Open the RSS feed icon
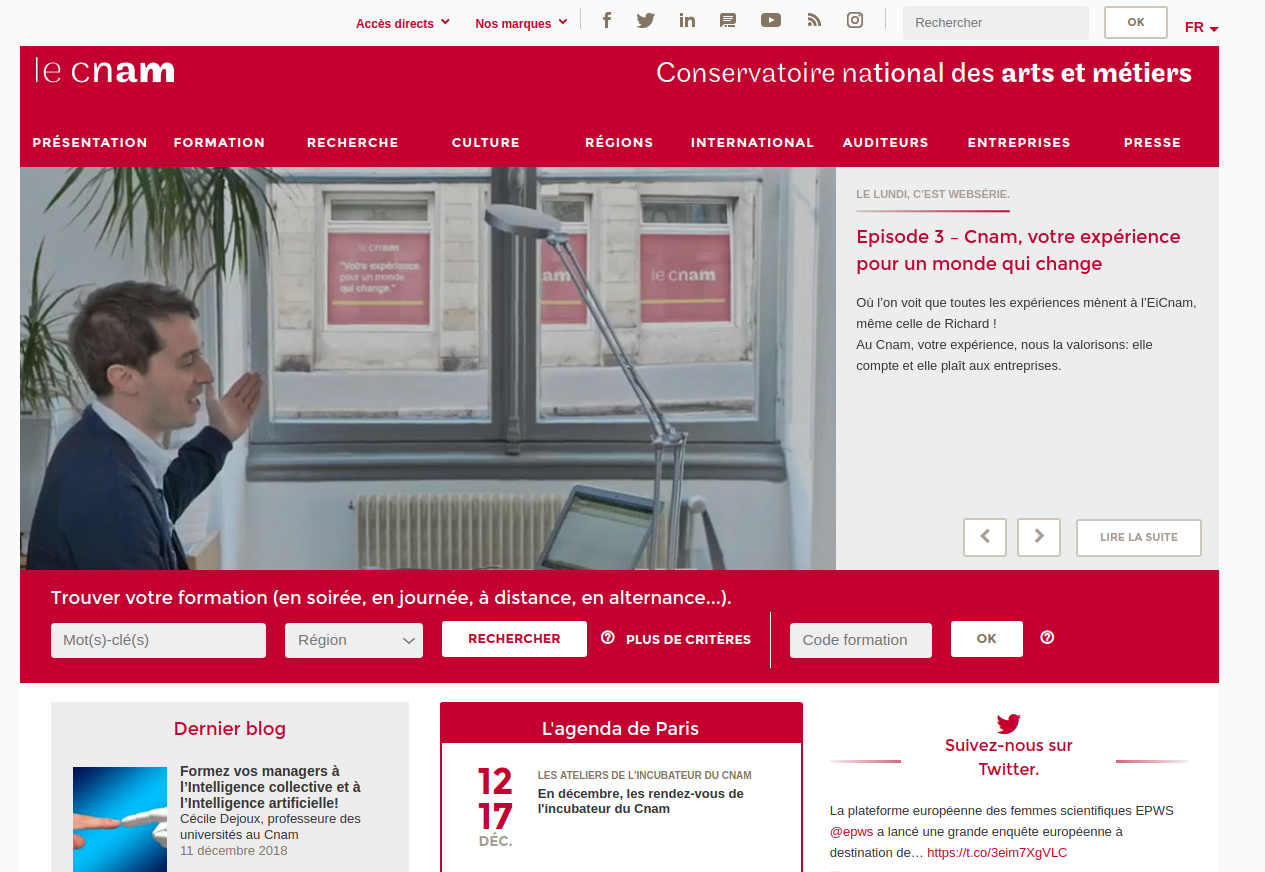This screenshot has height=872, width=1265. click(x=814, y=20)
